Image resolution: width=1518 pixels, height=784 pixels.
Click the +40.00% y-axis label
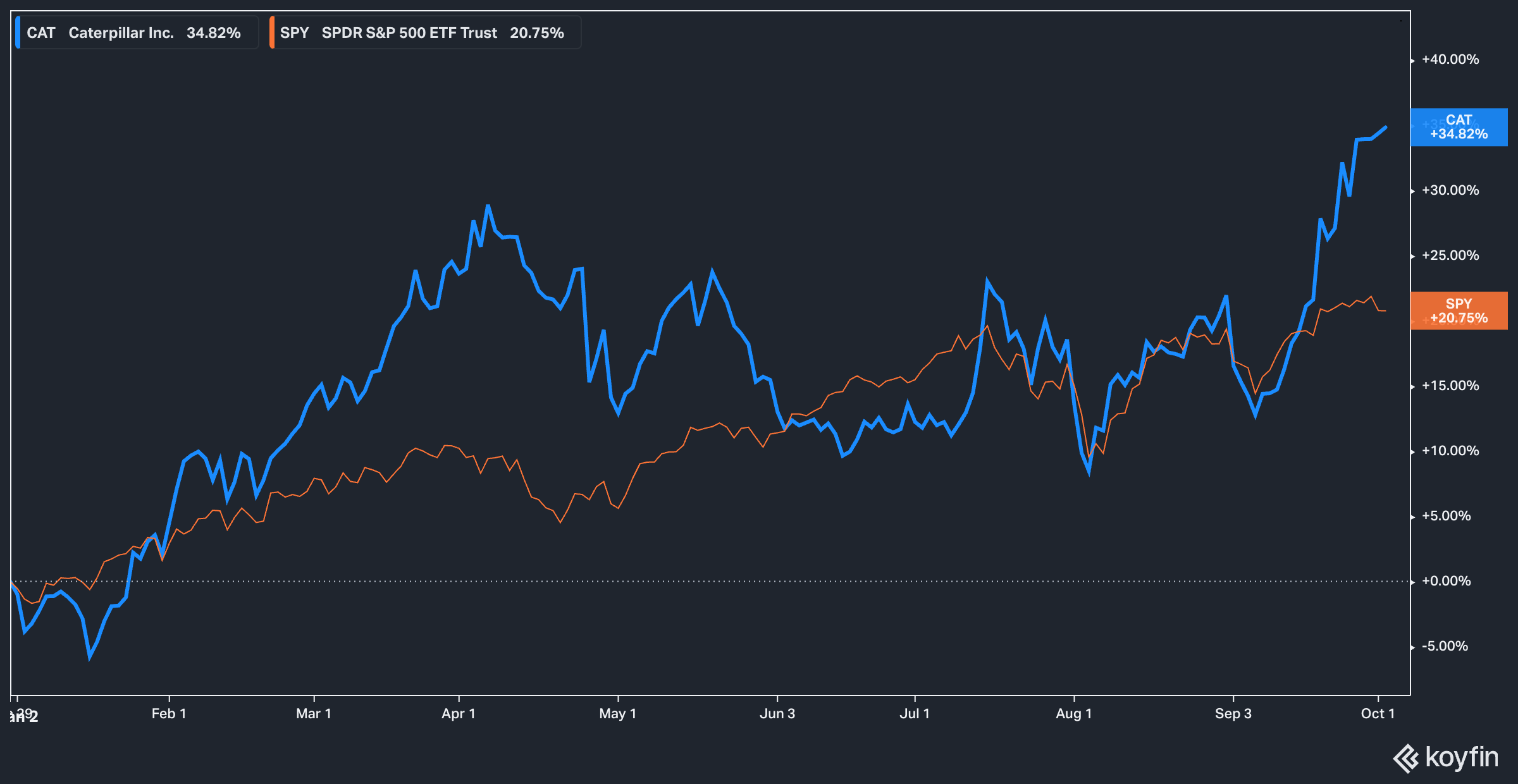click(x=1450, y=59)
